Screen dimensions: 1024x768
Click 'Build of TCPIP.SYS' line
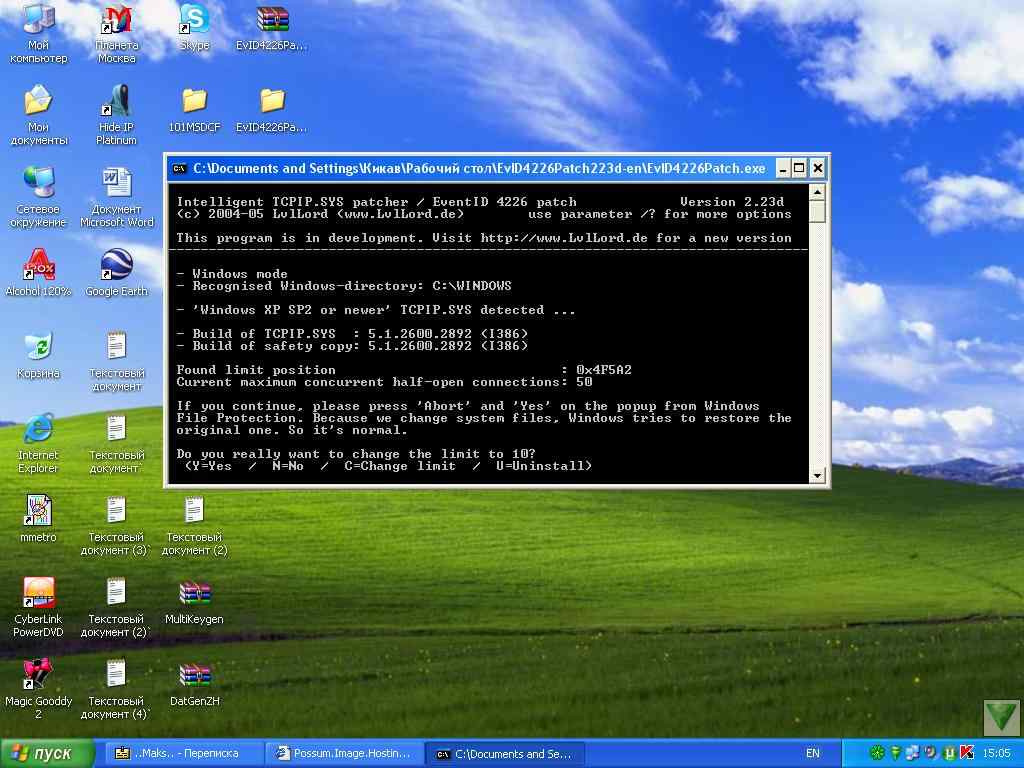[353, 334]
